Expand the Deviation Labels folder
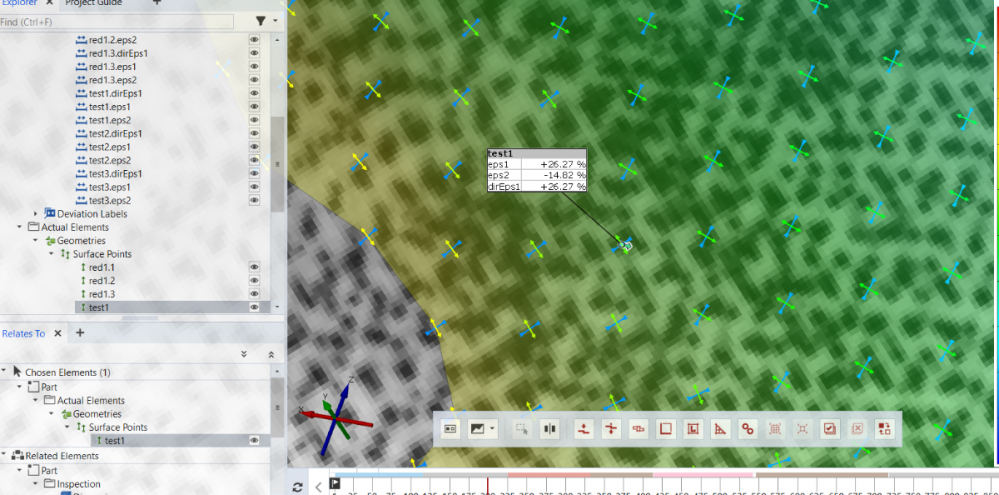Screen dimensions: 999x495 pos(36,214)
